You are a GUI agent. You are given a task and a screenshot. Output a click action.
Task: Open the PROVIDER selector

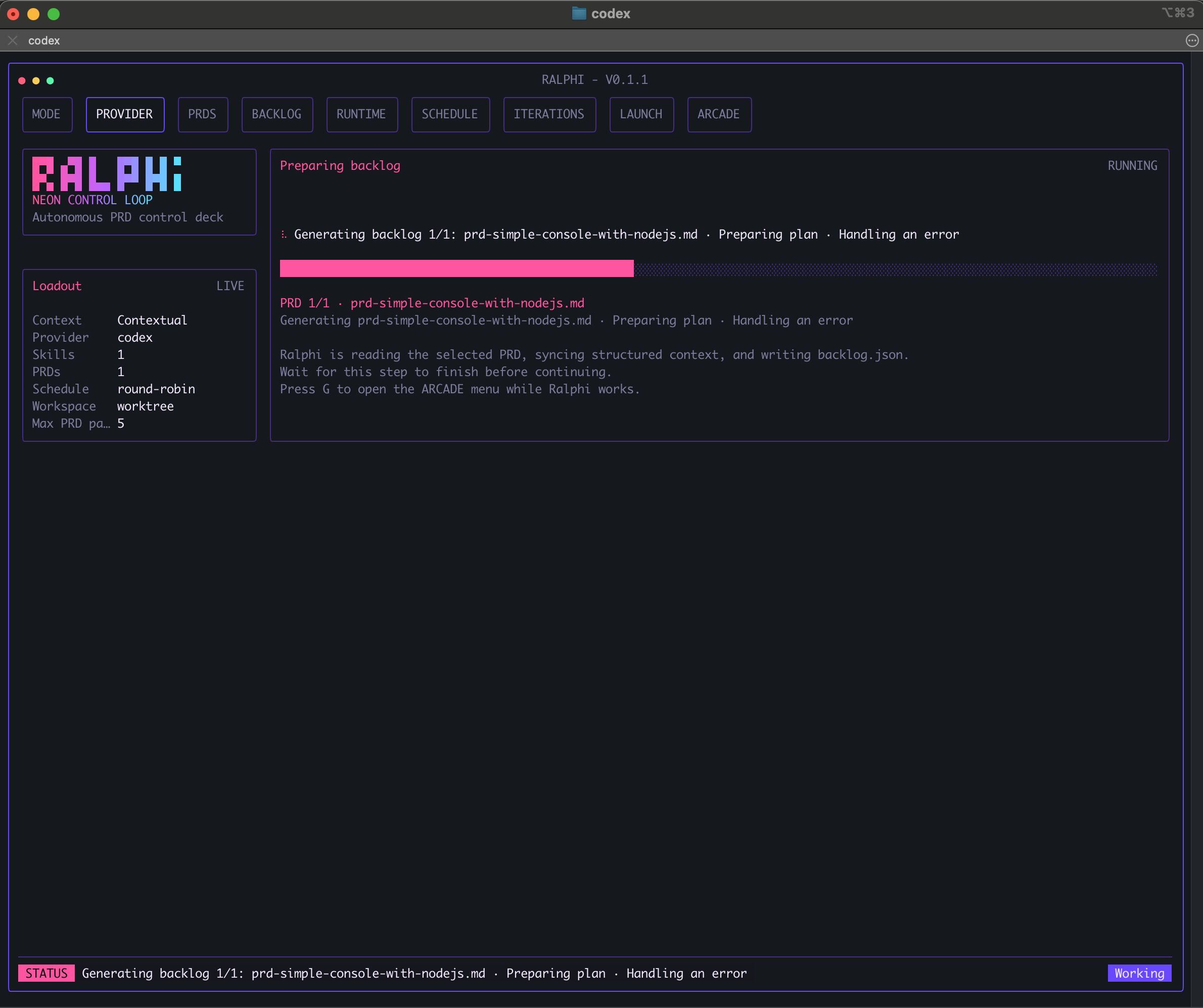point(125,114)
